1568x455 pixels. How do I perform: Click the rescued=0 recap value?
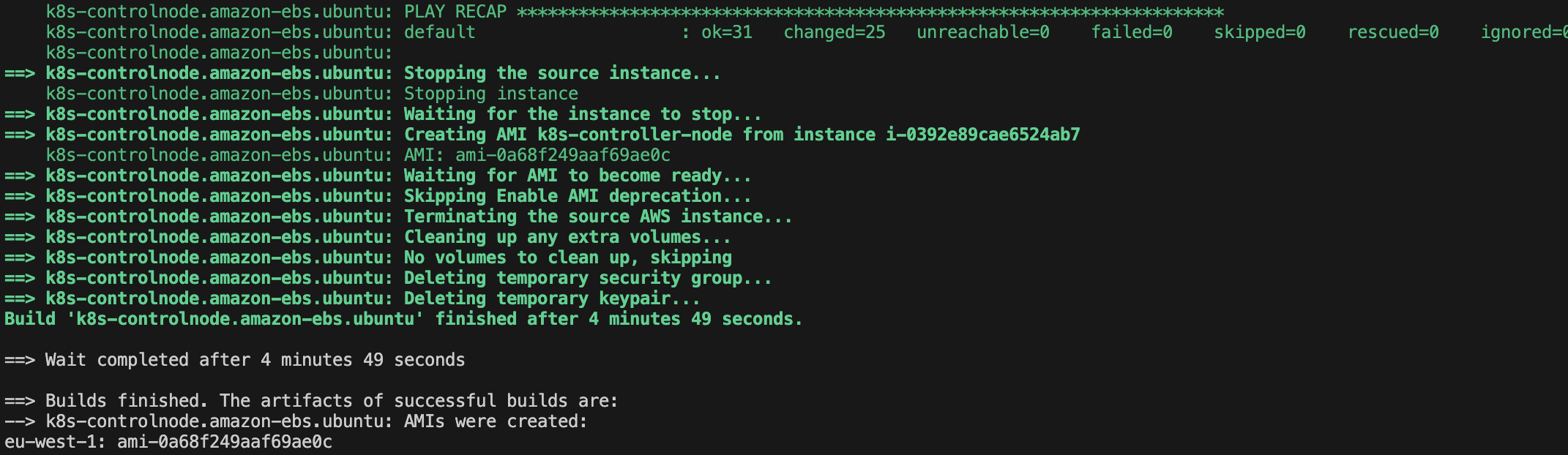[x=1392, y=32]
